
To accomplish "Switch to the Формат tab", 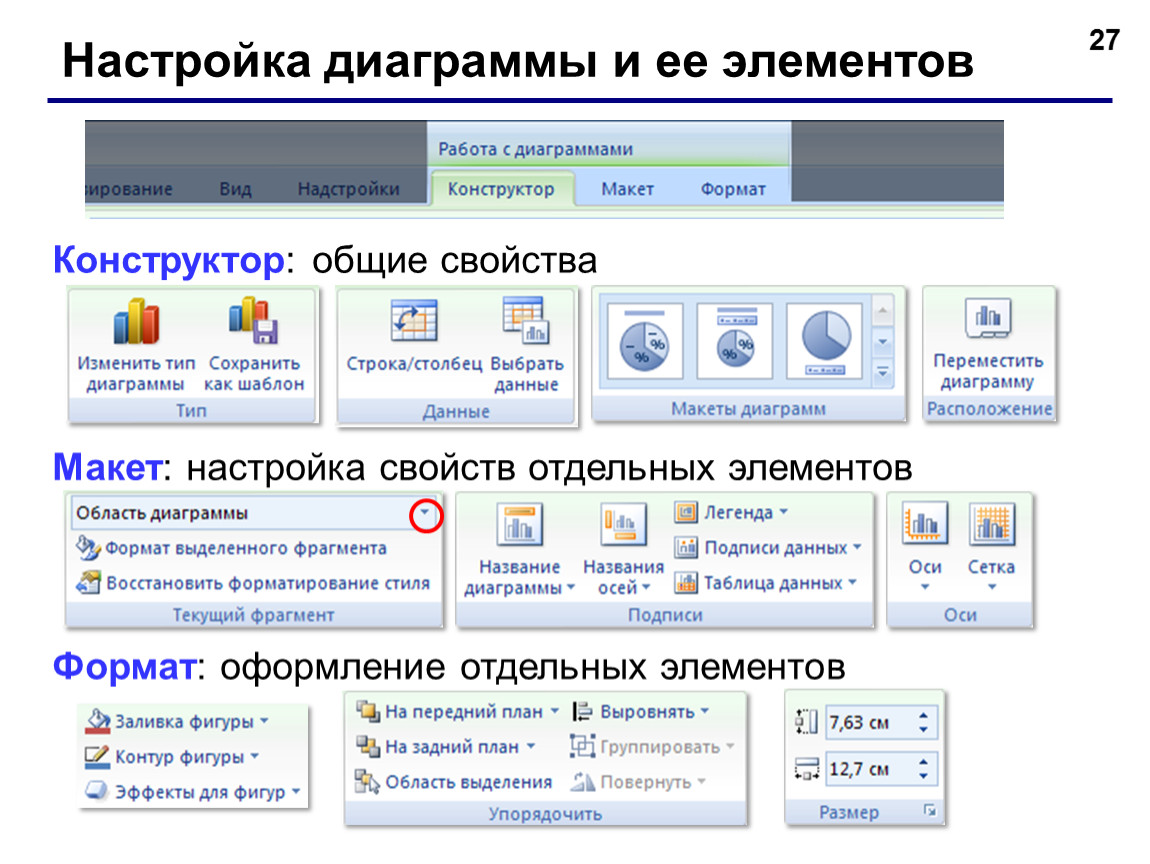I will pyautogui.click(x=733, y=189).
